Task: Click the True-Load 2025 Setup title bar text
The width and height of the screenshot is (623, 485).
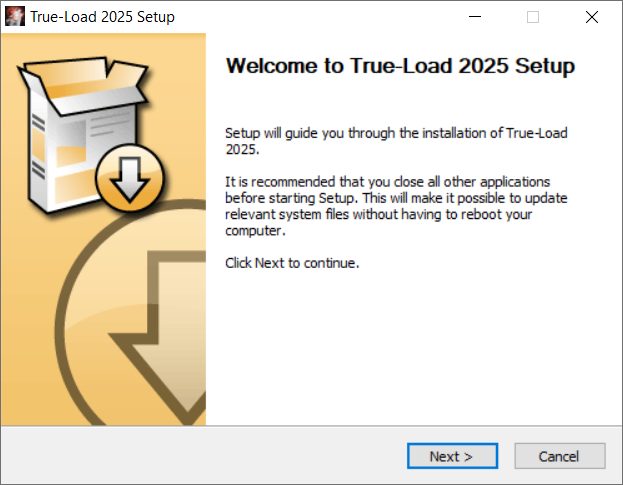Action: (x=103, y=17)
